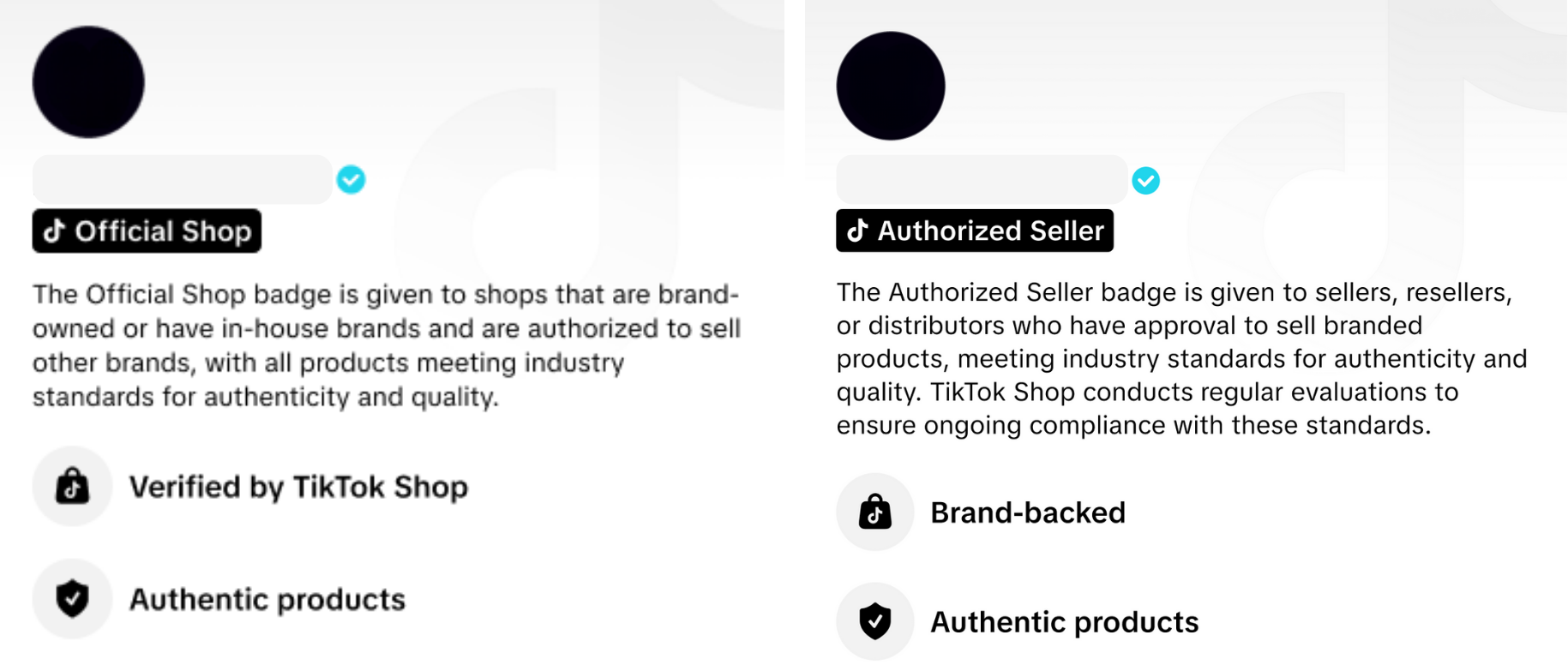This screenshot has width=1568, height=665.
Task: Click the TikTok logo in the Official Shop badge
Action: (x=55, y=231)
